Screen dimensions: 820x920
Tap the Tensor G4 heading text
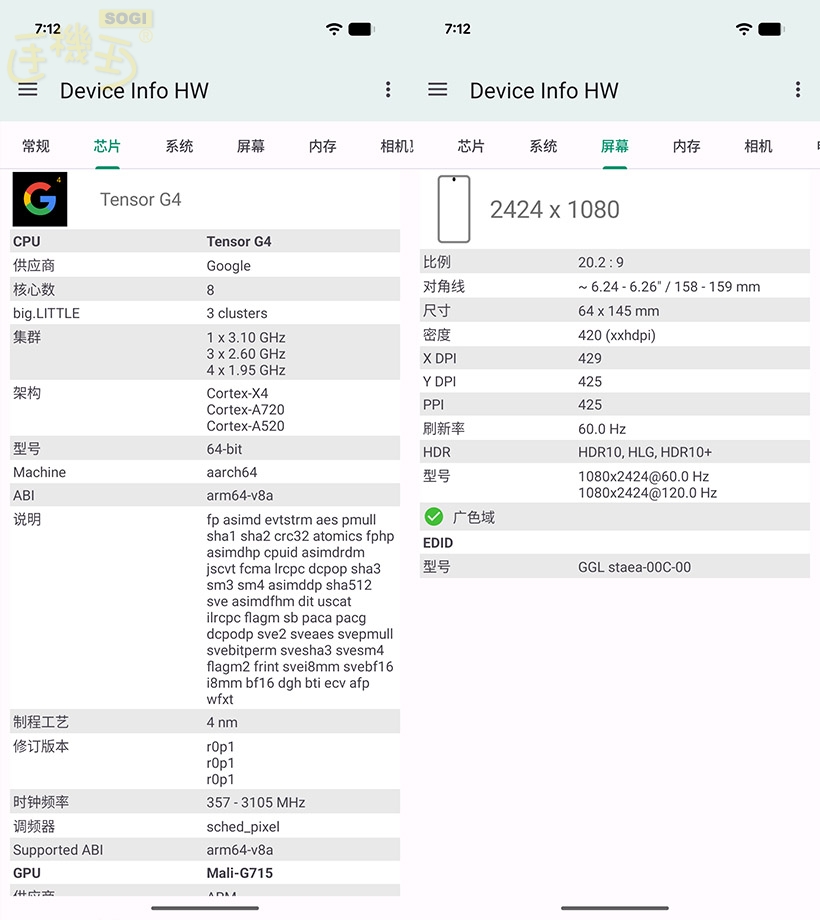[x=141, y=199]
